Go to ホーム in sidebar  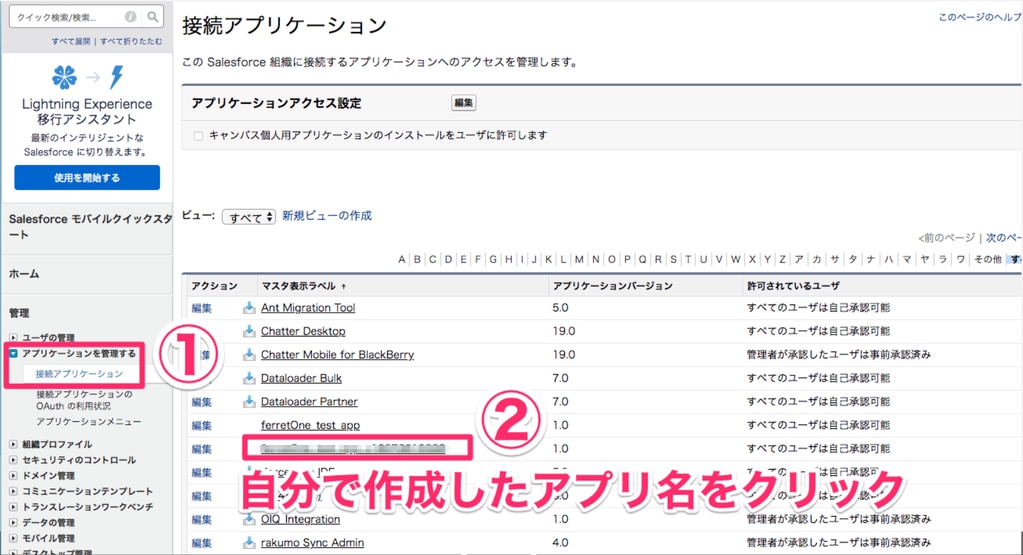coord(24,274)
